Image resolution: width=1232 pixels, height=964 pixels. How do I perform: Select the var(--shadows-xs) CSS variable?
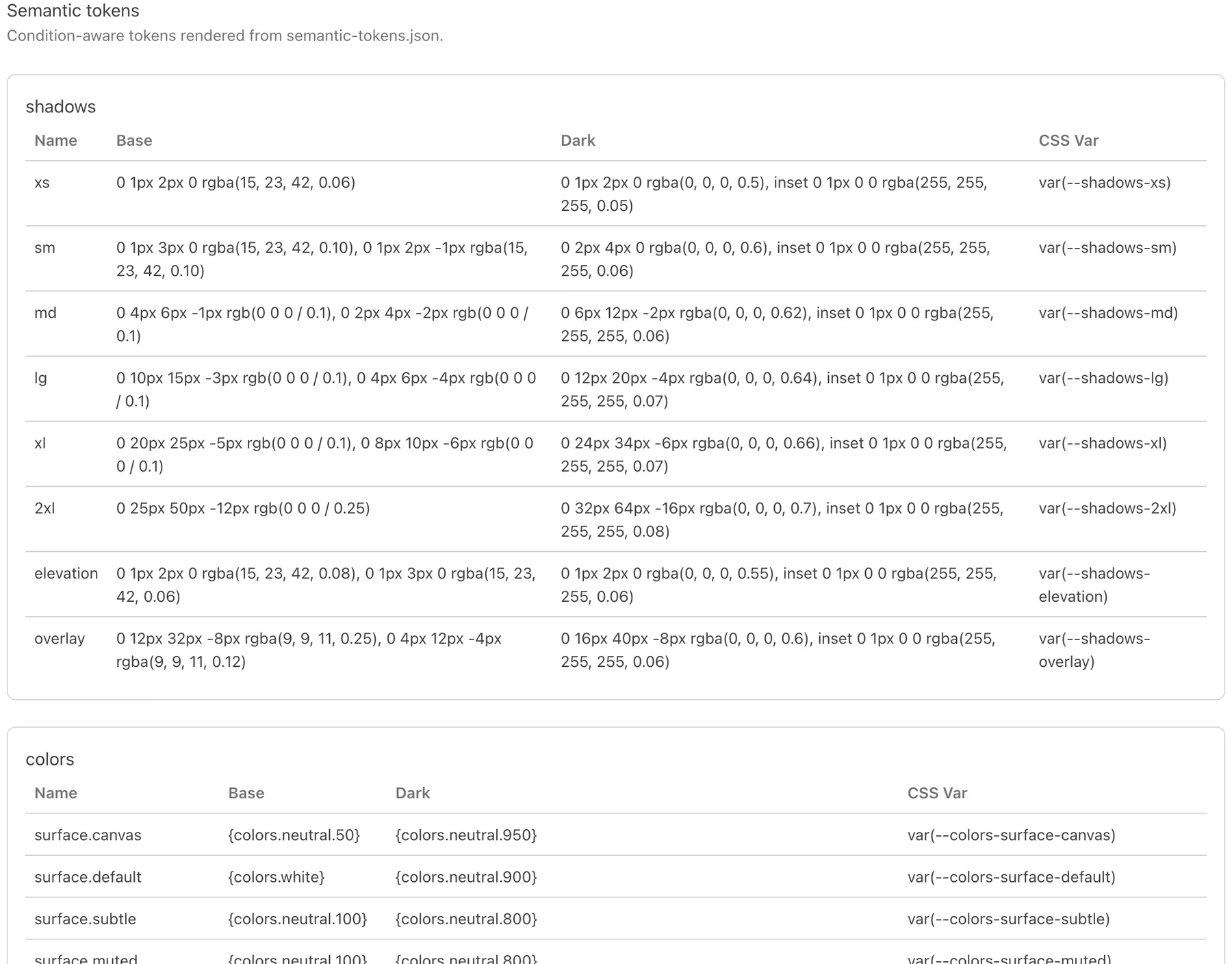point(1105,183)
